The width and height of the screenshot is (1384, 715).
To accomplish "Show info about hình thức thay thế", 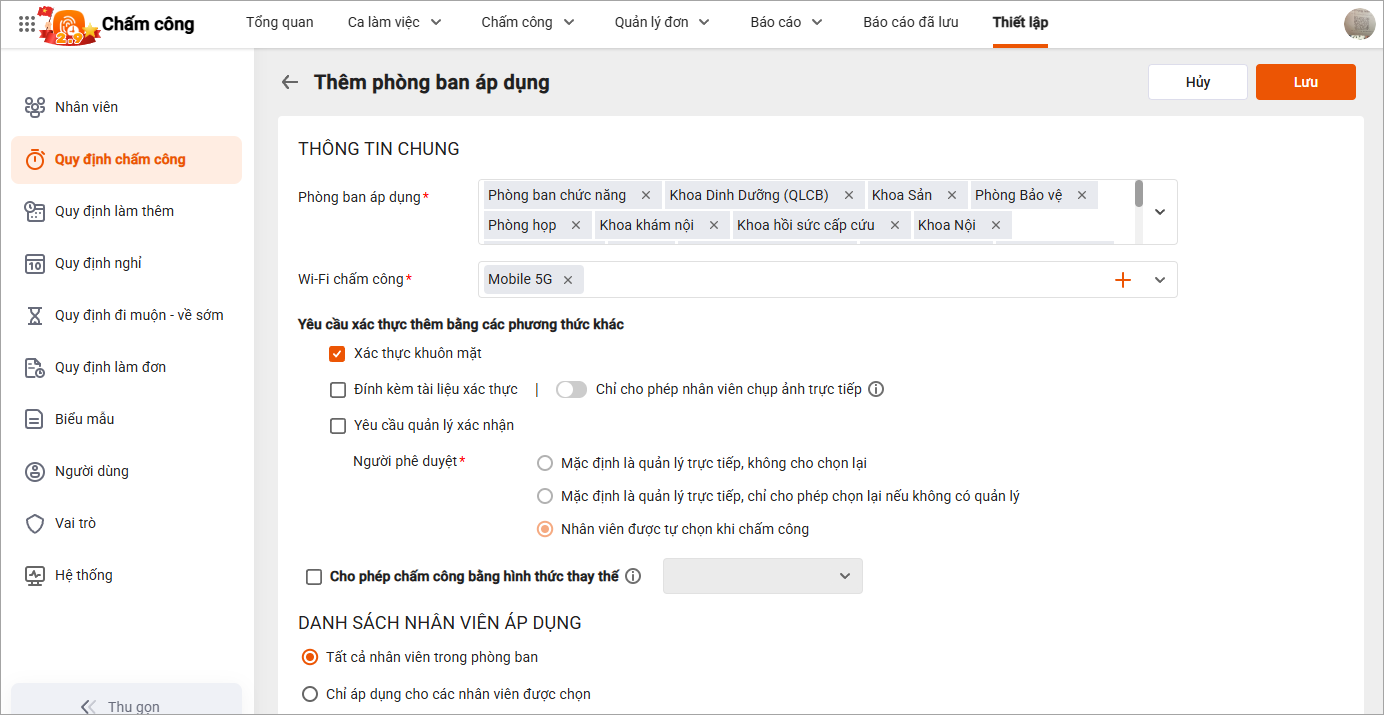I will click(633, 576).
